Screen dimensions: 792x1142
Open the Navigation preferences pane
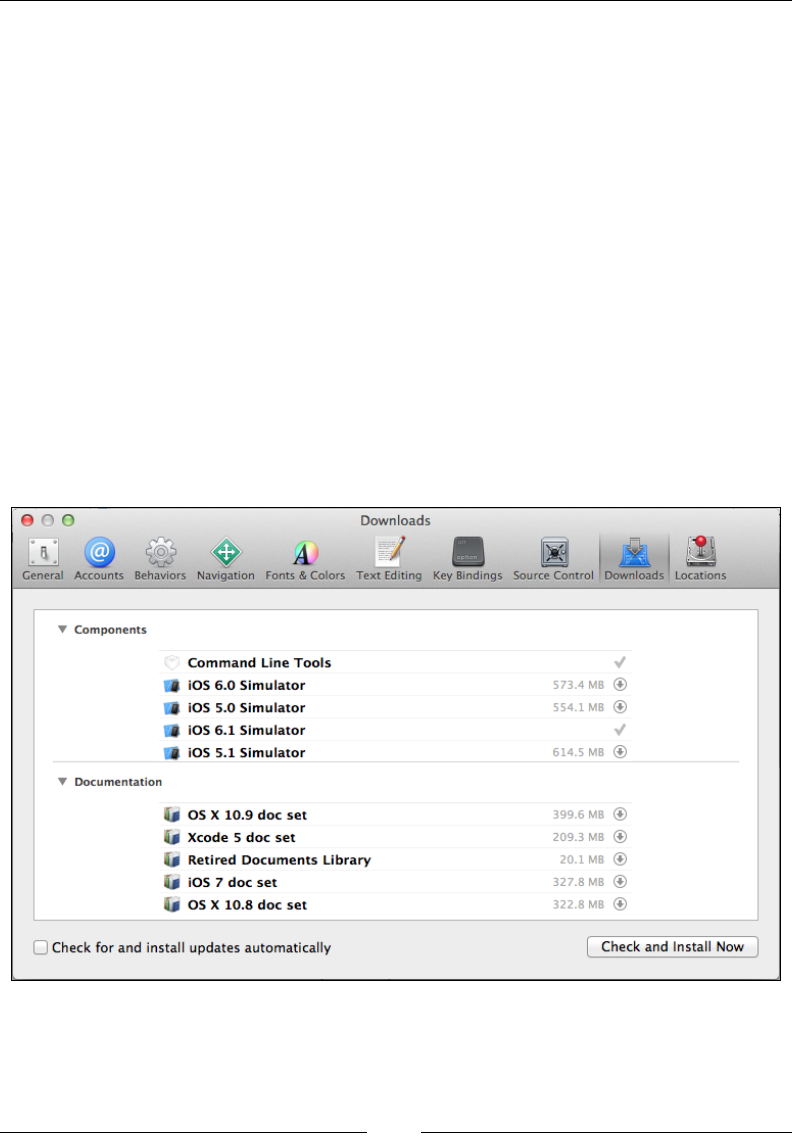pyautogui.click(x=226, y=559)
